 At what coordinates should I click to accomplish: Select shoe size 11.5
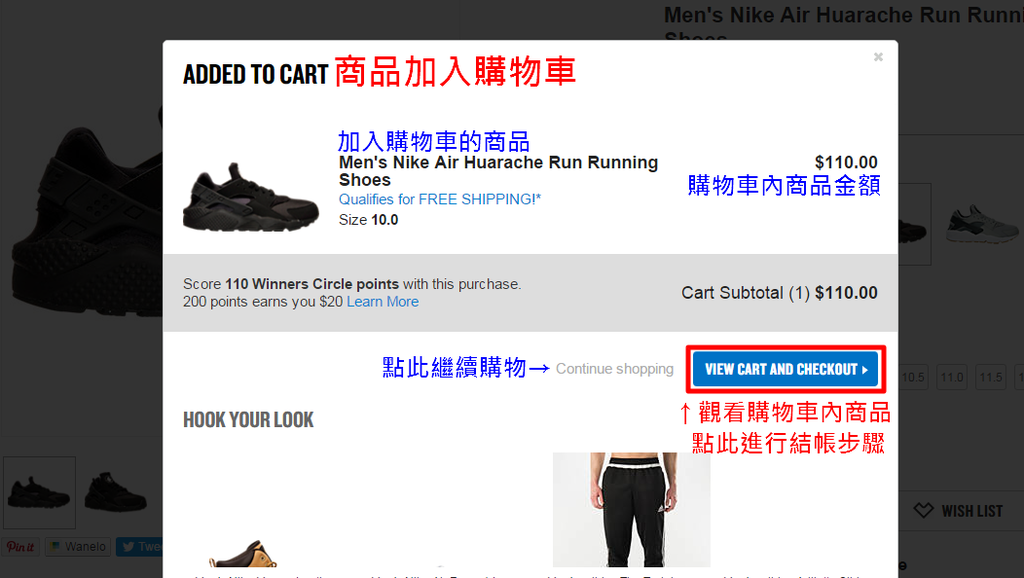pos(991,377)
